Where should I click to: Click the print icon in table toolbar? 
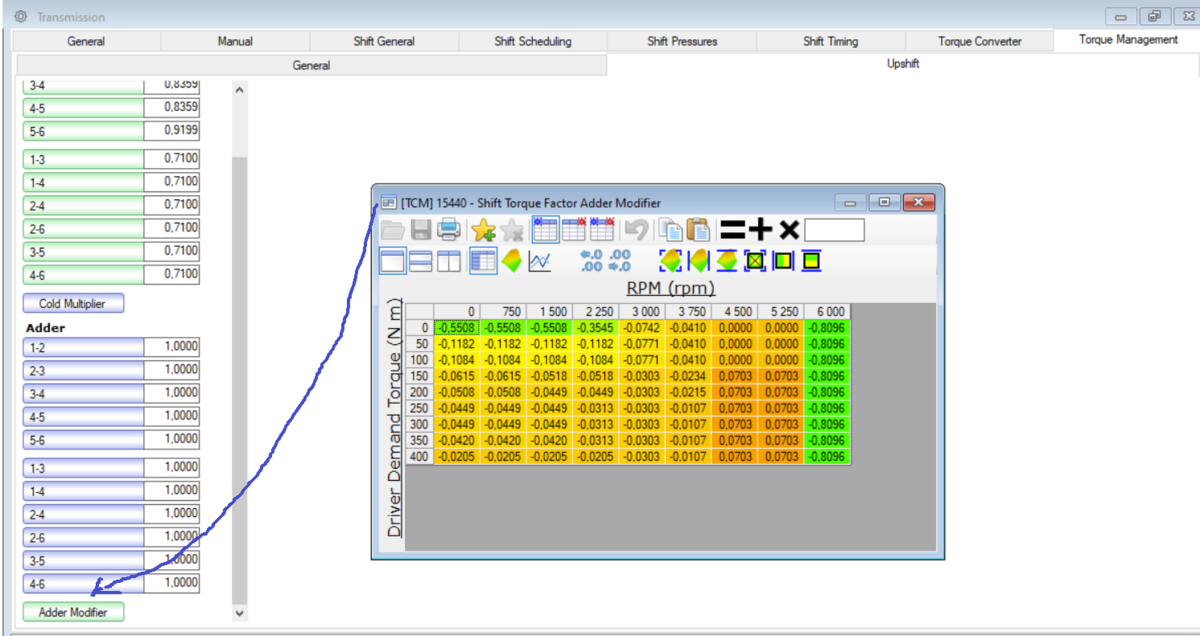(449, 230)
